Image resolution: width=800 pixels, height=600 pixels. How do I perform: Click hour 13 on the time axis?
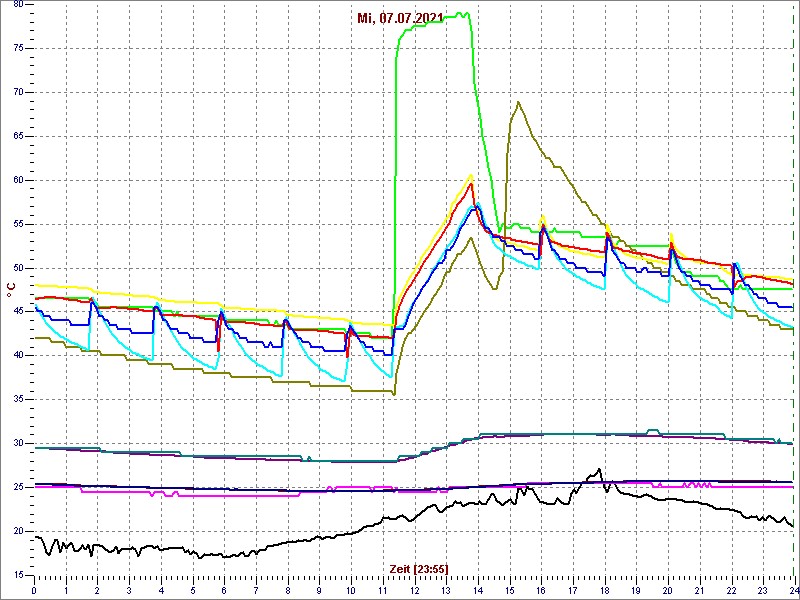point(445,590)
